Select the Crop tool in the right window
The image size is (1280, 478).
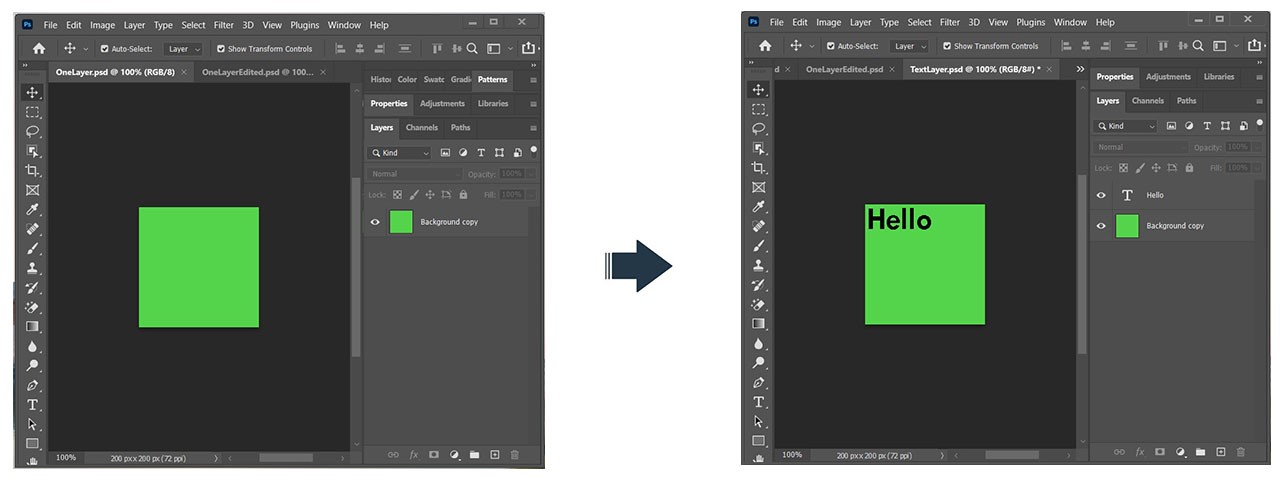tap(759, 167)
